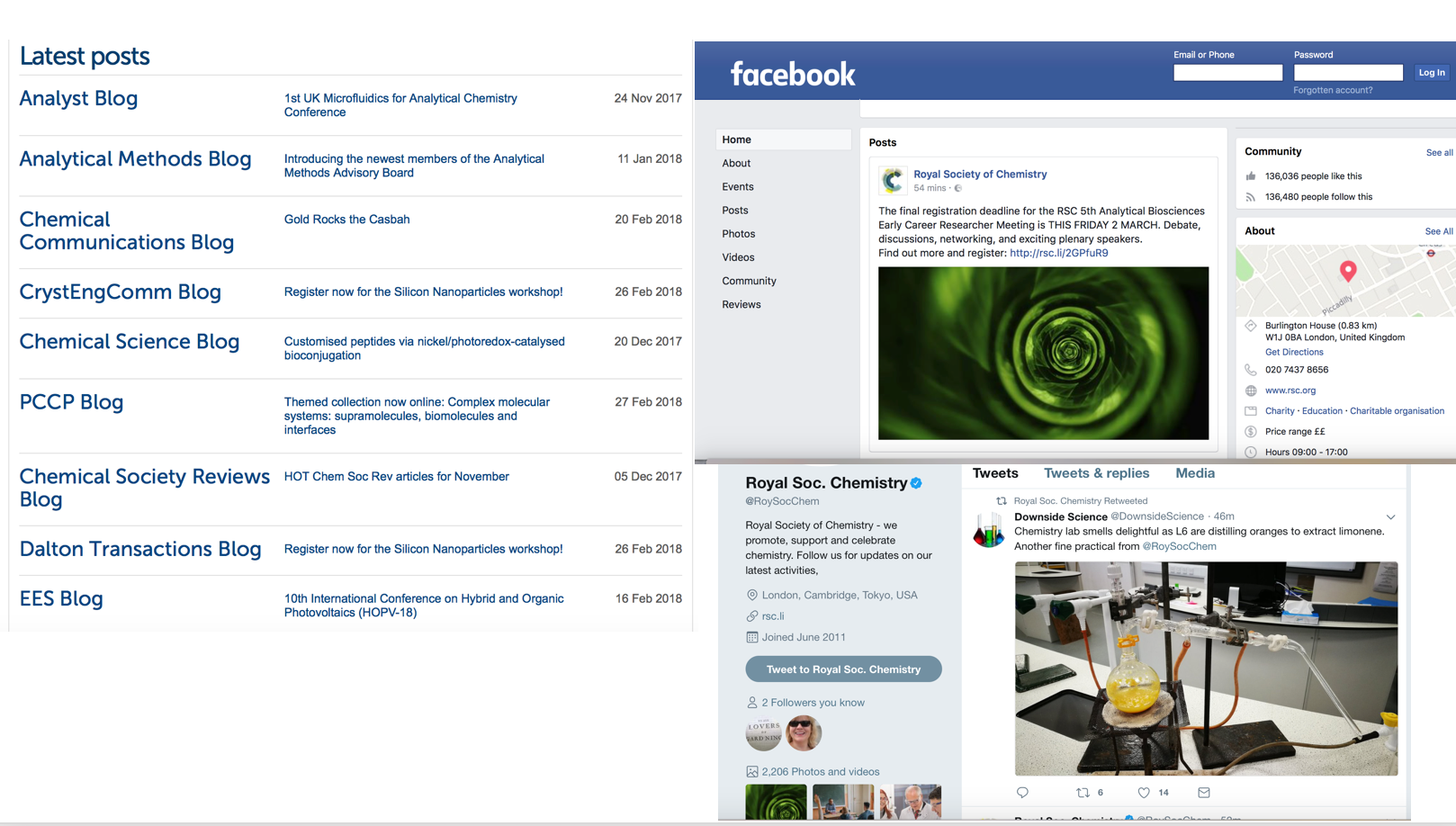Expand the tweet options chevron on Downside Science's tweet

point(1391,516)
